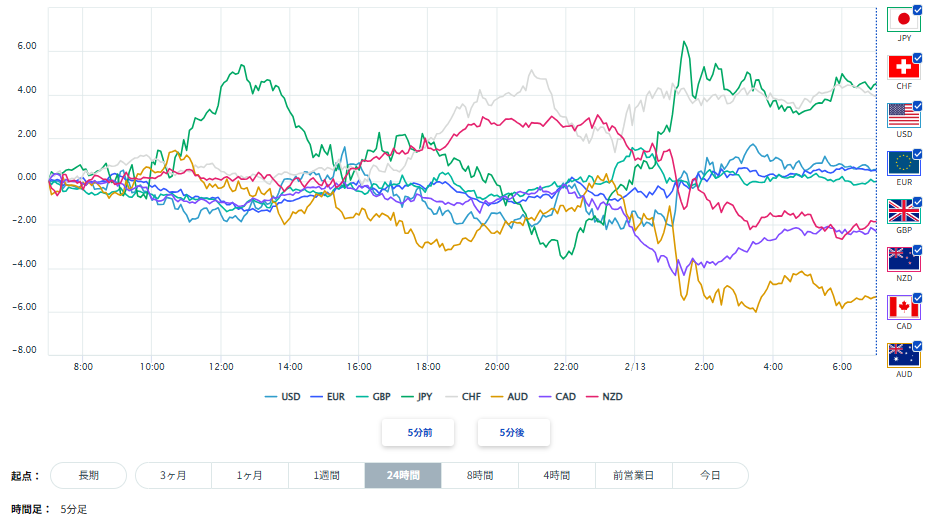934x529 pixels.
Task: Toggle JPY series in chart legend
Action: click(x=417, y=397)
